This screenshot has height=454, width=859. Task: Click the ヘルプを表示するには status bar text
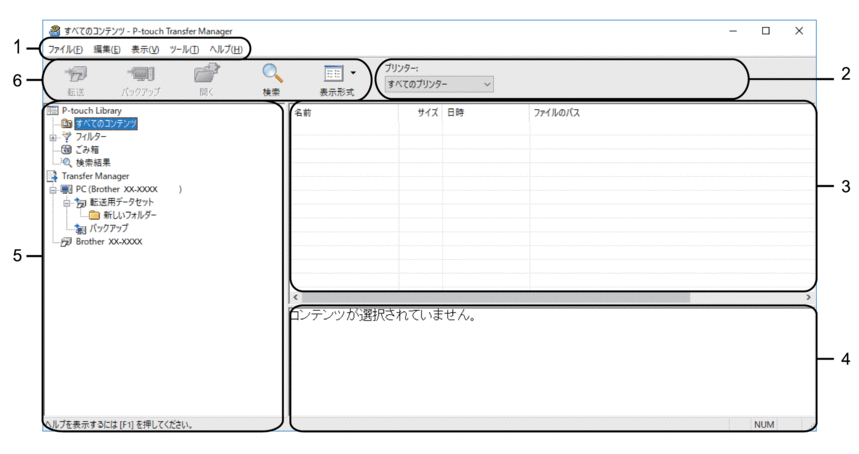click(119, 424)
